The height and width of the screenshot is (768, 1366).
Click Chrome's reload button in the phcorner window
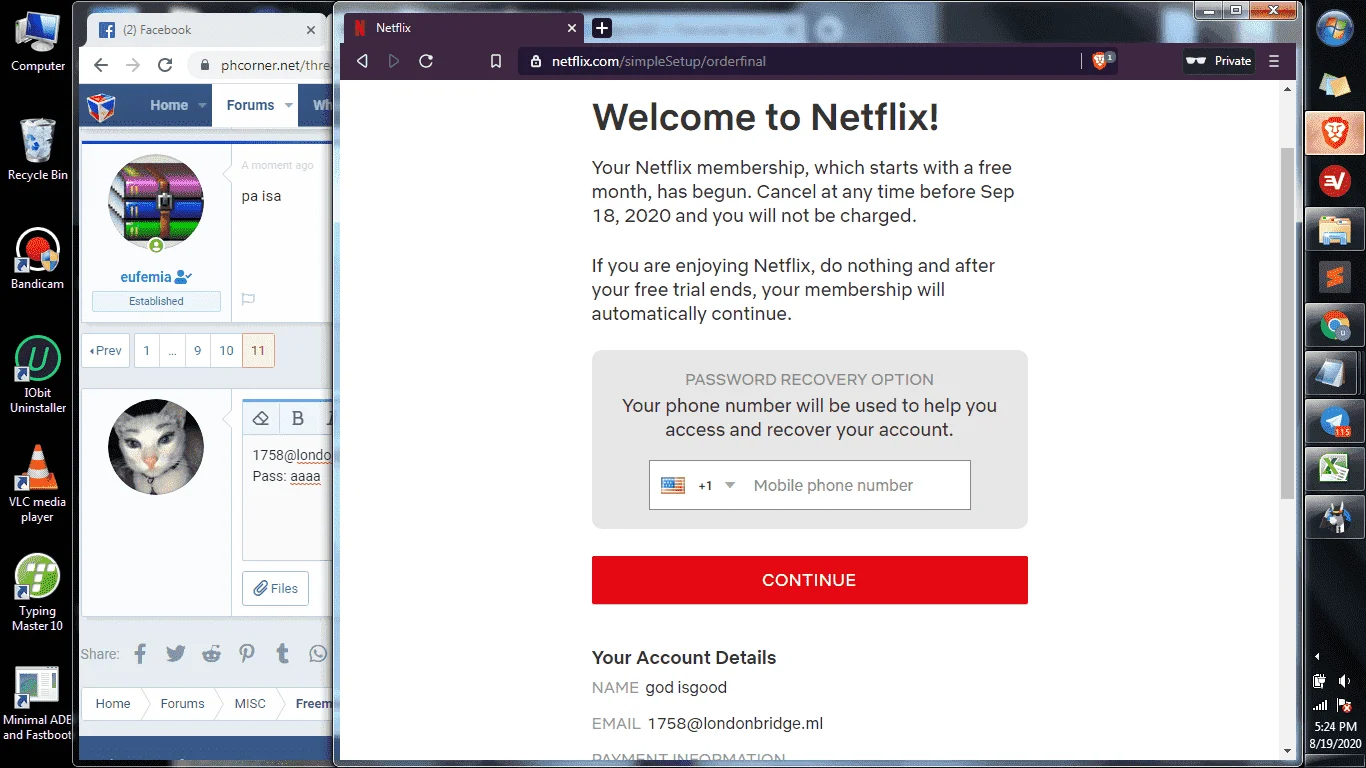pos(165,65)
